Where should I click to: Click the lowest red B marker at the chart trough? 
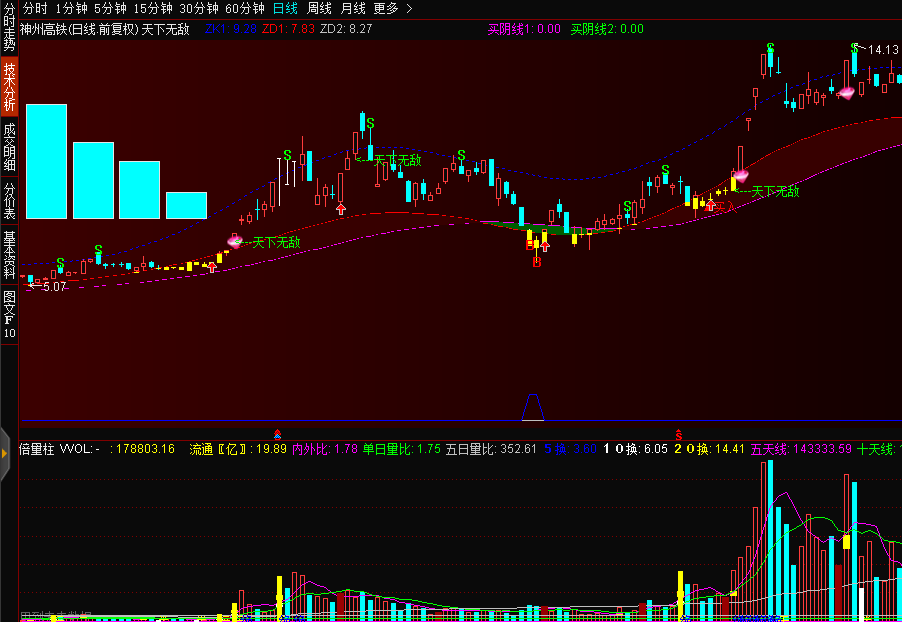(537, 262)
